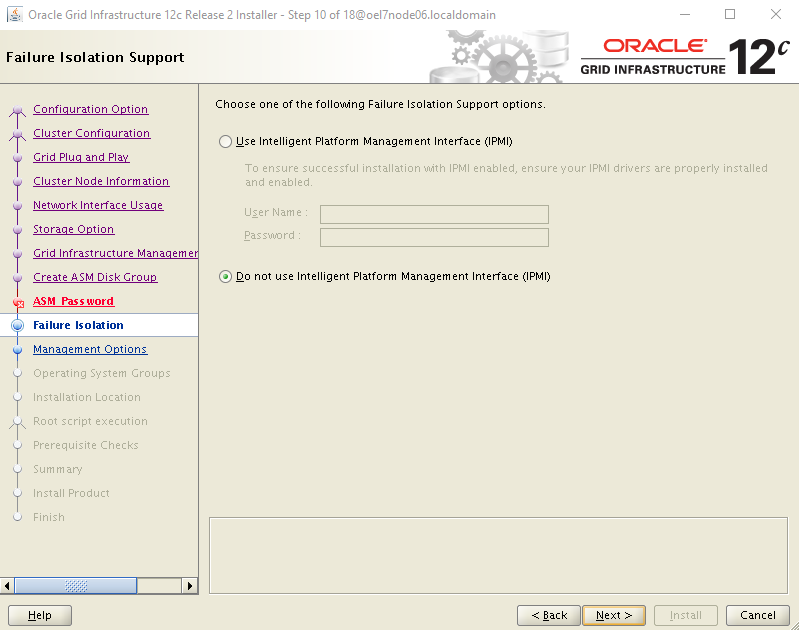This screenshot has width=799, height=630.
Task: Jump to Cluster Node Information step
Action: (x=101, y=182)
